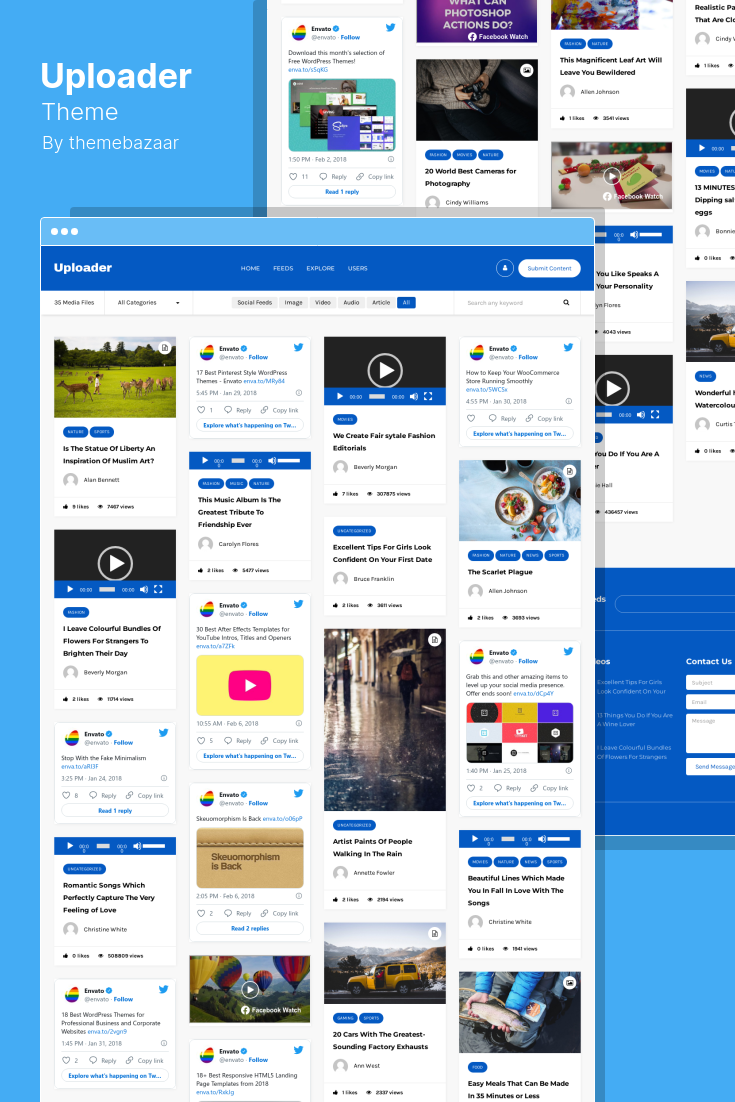Start the 'Romantic Songs Which' audio player
Screen dimensions: 735x1102
pyautogui.click(x=70, y=845)
